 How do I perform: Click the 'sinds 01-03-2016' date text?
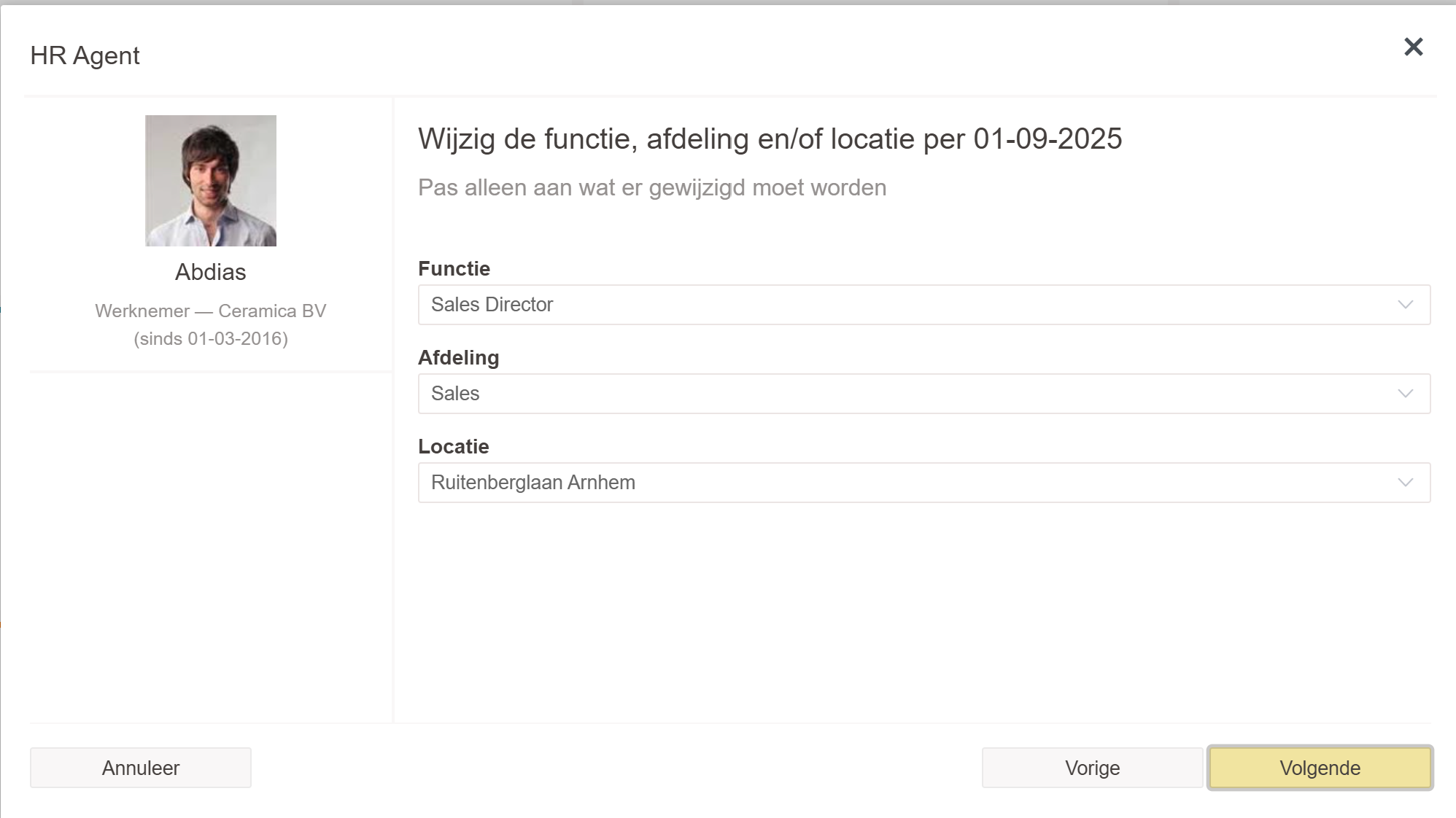coord(211,339)
